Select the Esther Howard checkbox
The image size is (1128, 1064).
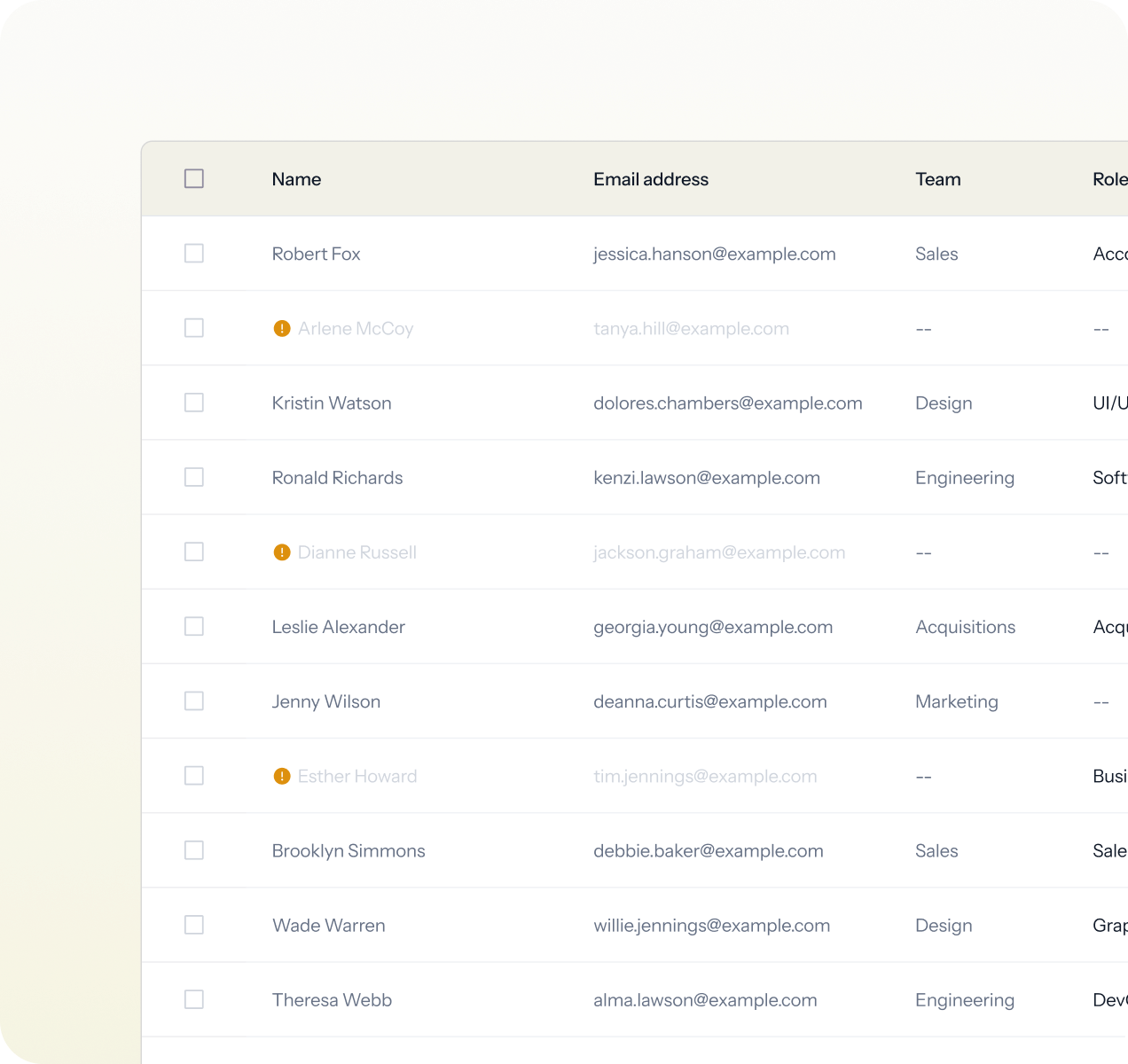194,776
